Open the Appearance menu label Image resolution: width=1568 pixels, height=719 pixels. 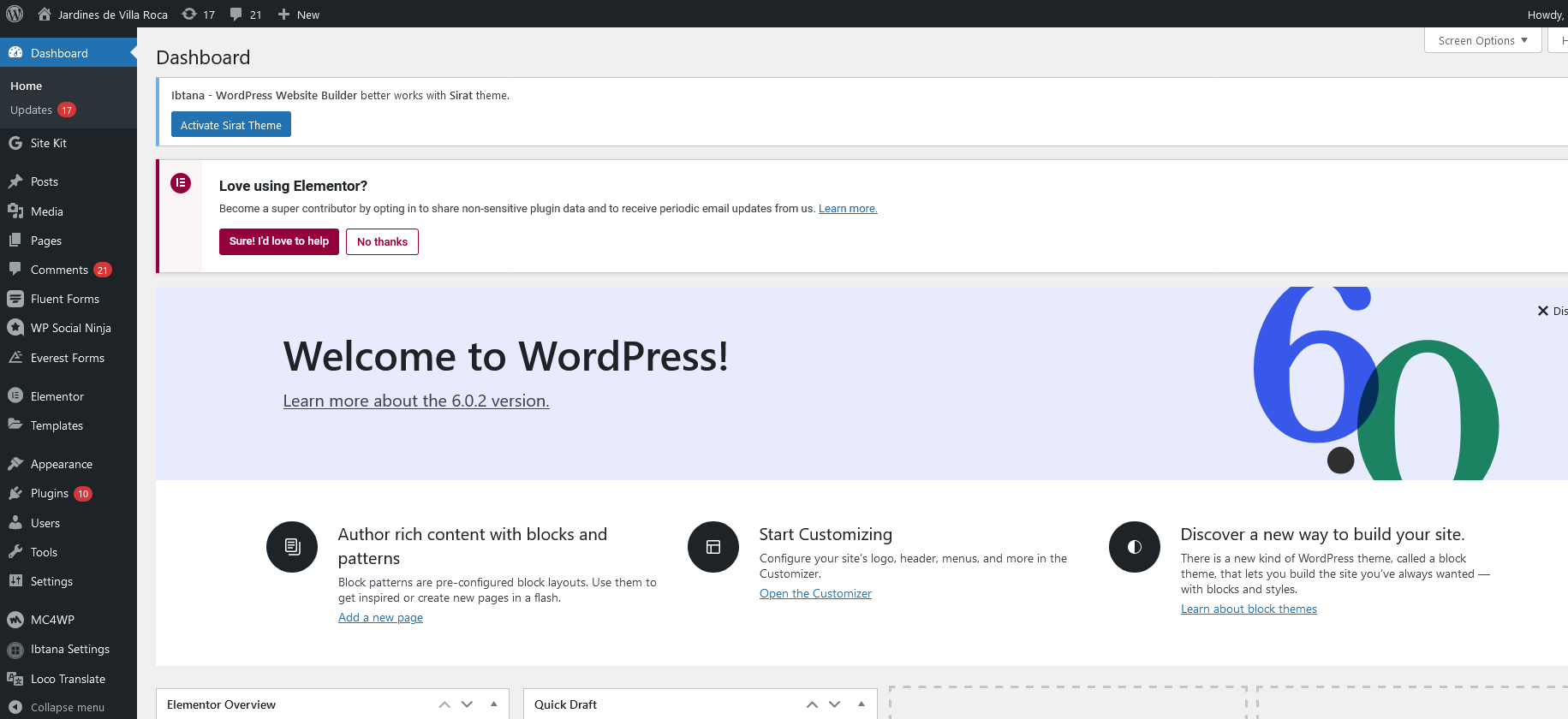62,464
